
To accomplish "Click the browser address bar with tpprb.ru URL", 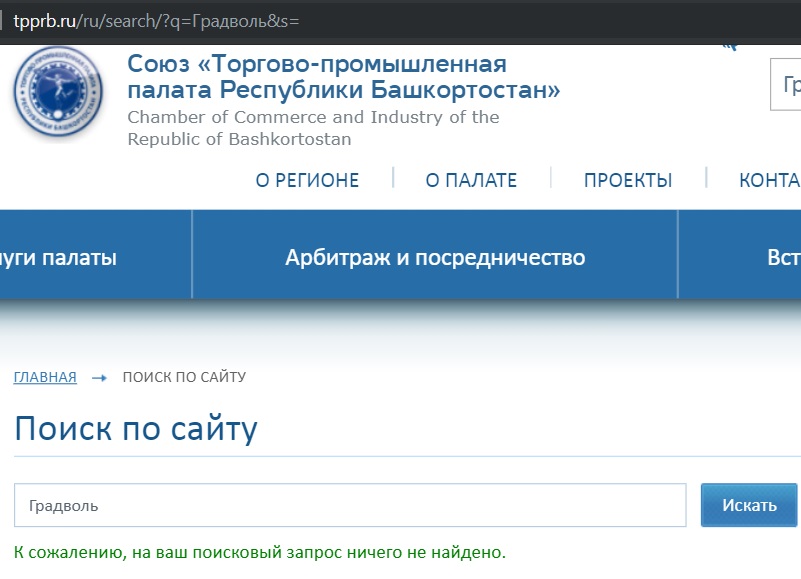I will coord(400,21).
